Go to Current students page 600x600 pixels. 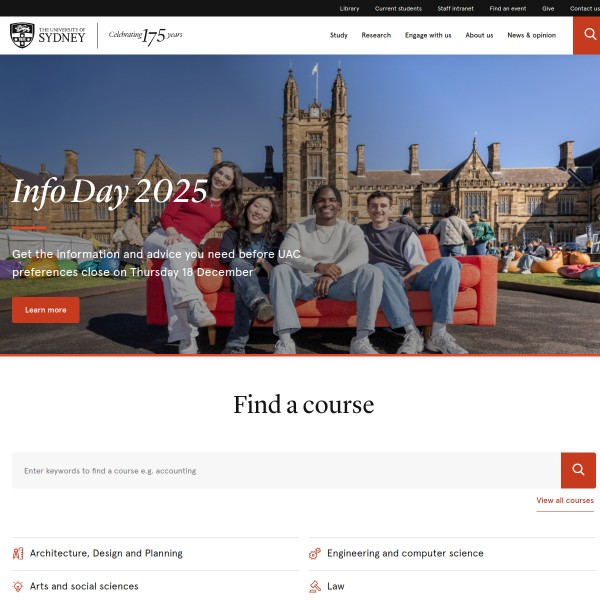[398, 8]
